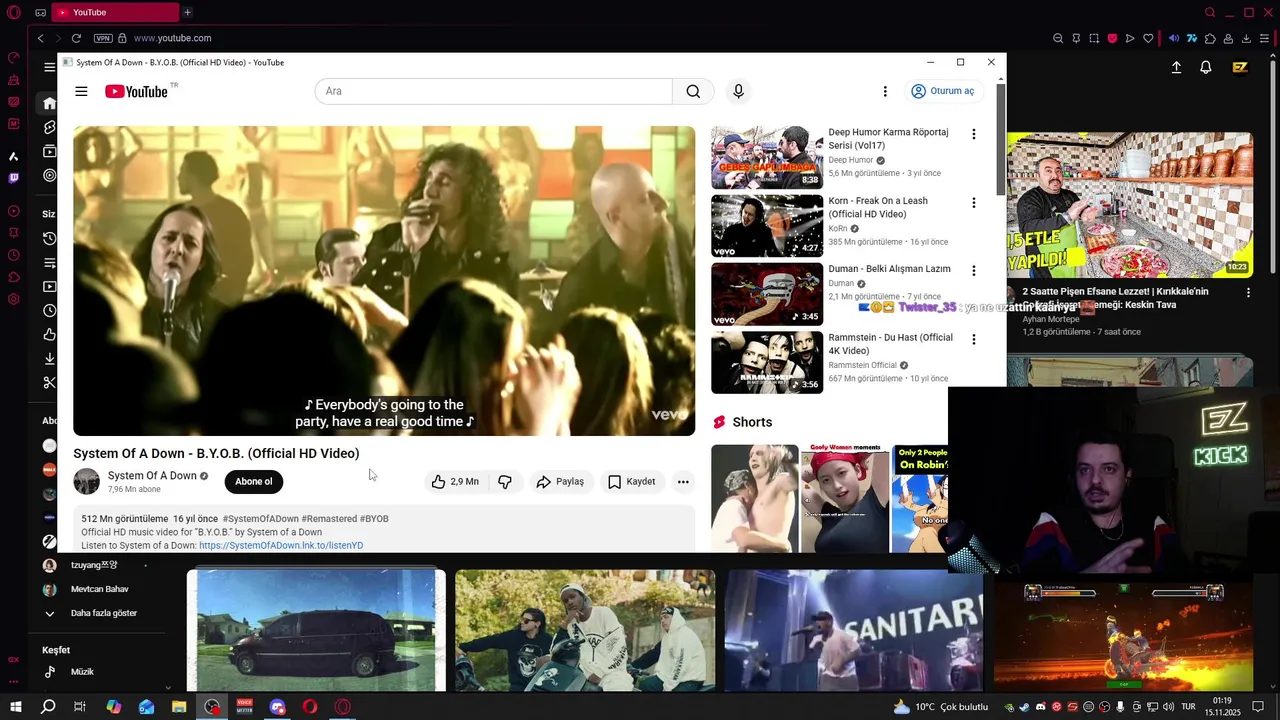Open the background YouTube upload arrow icon
This screenshot has height=720, width=1280.
click(x=1176, y=67)
